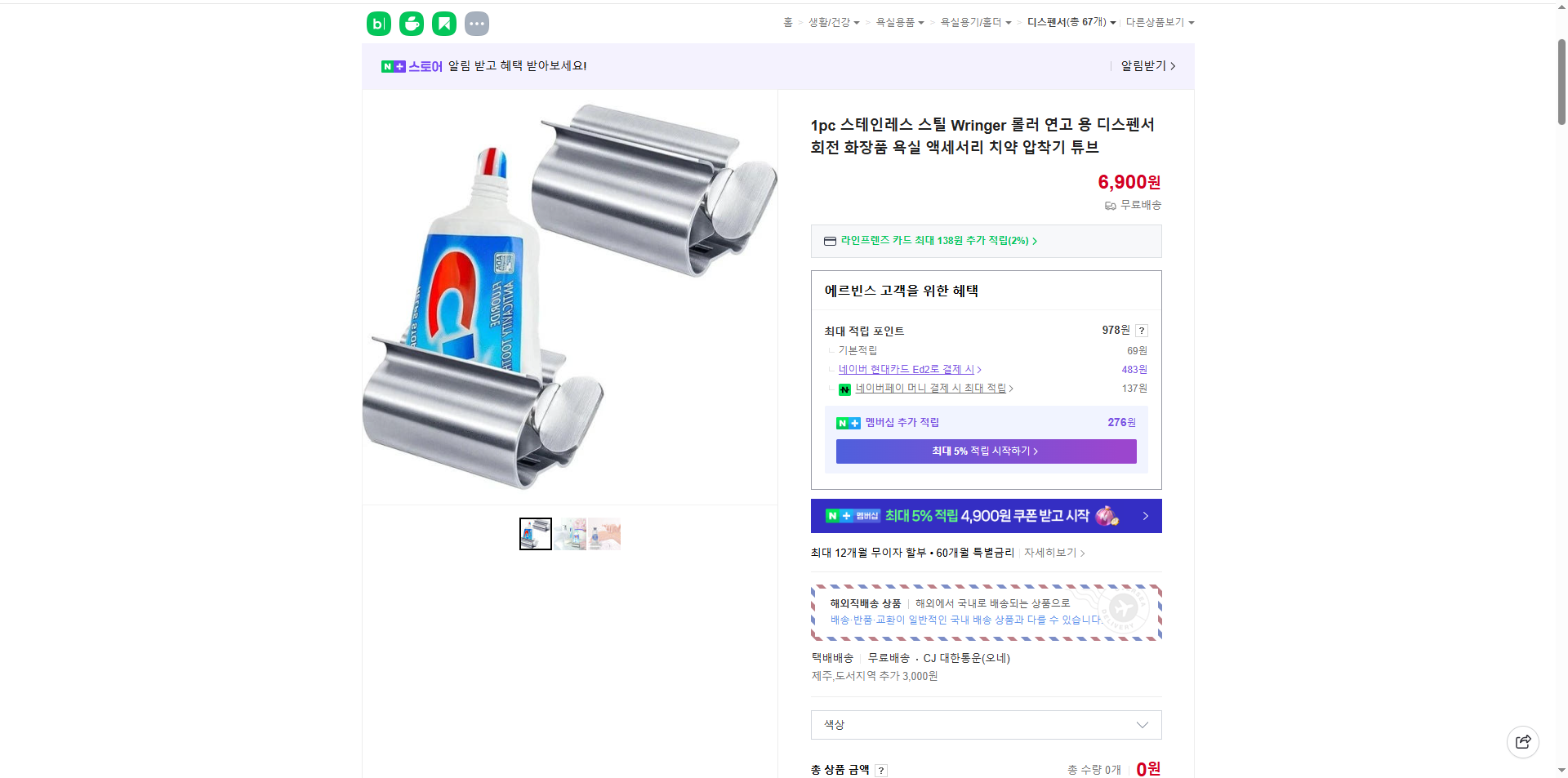Open tooltip for 최대 적립 포인트 question mark
The image size is (1568, 778).
click(x=1142, y=331)
